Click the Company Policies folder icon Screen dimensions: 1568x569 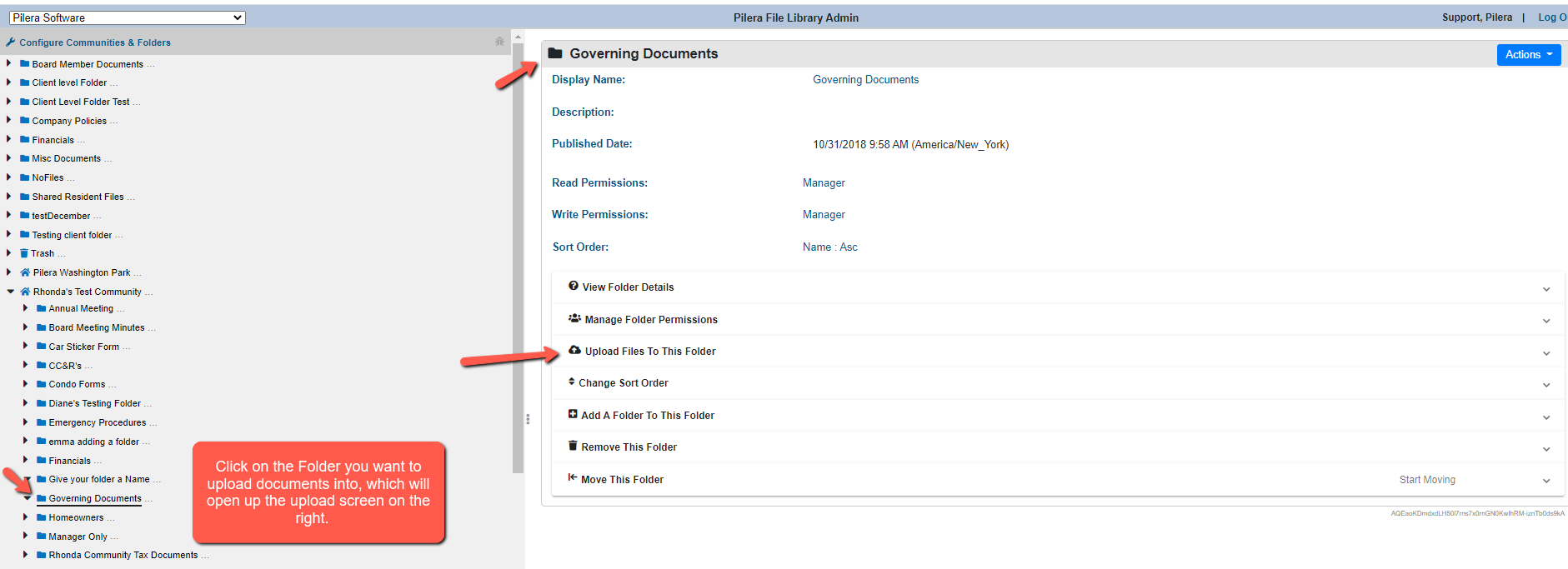[x=25, y=120]
